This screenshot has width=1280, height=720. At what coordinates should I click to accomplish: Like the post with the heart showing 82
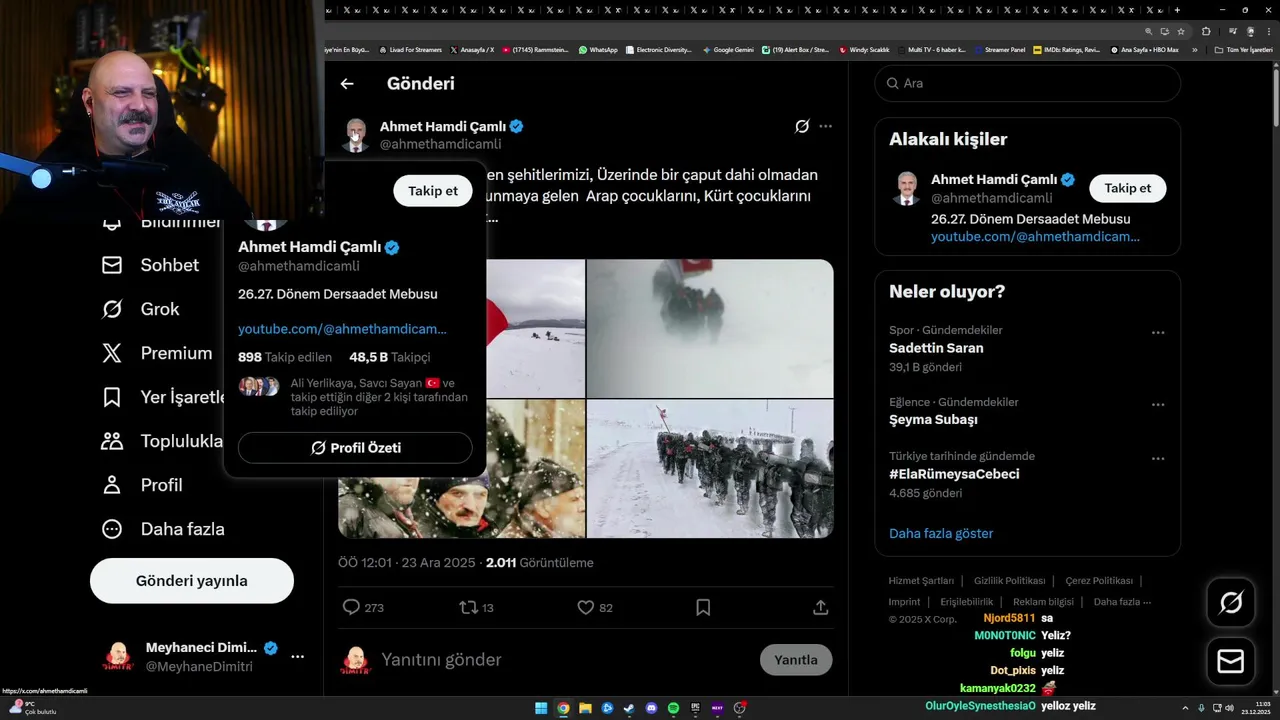click(595, 607)
